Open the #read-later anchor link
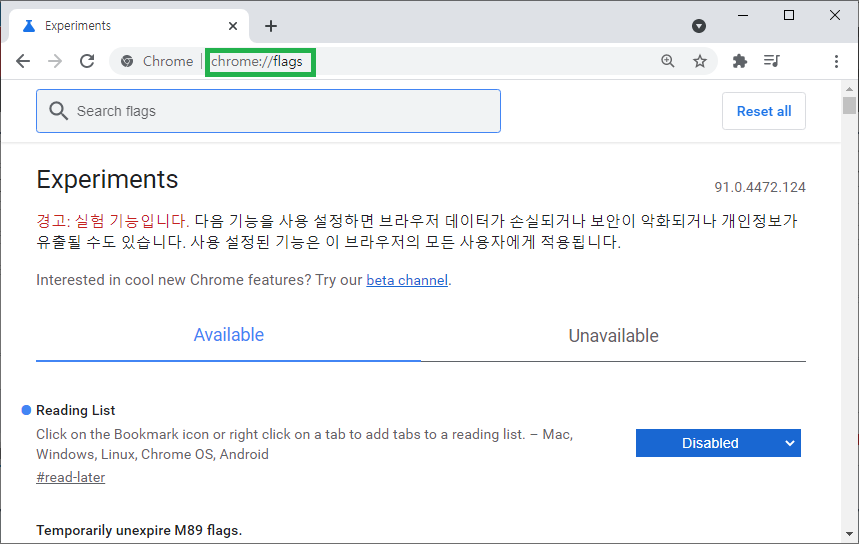This screenshot has width=859, height=544. [71, 477]
